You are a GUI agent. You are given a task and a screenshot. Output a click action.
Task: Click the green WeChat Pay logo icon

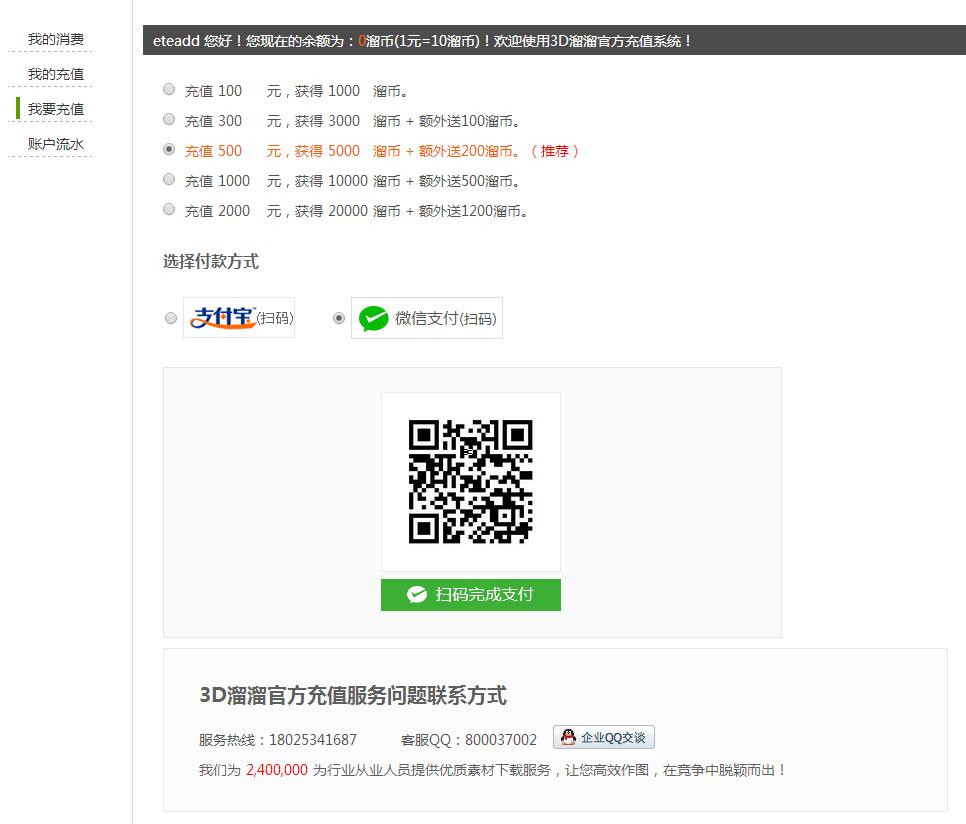[x=373, y=318]
